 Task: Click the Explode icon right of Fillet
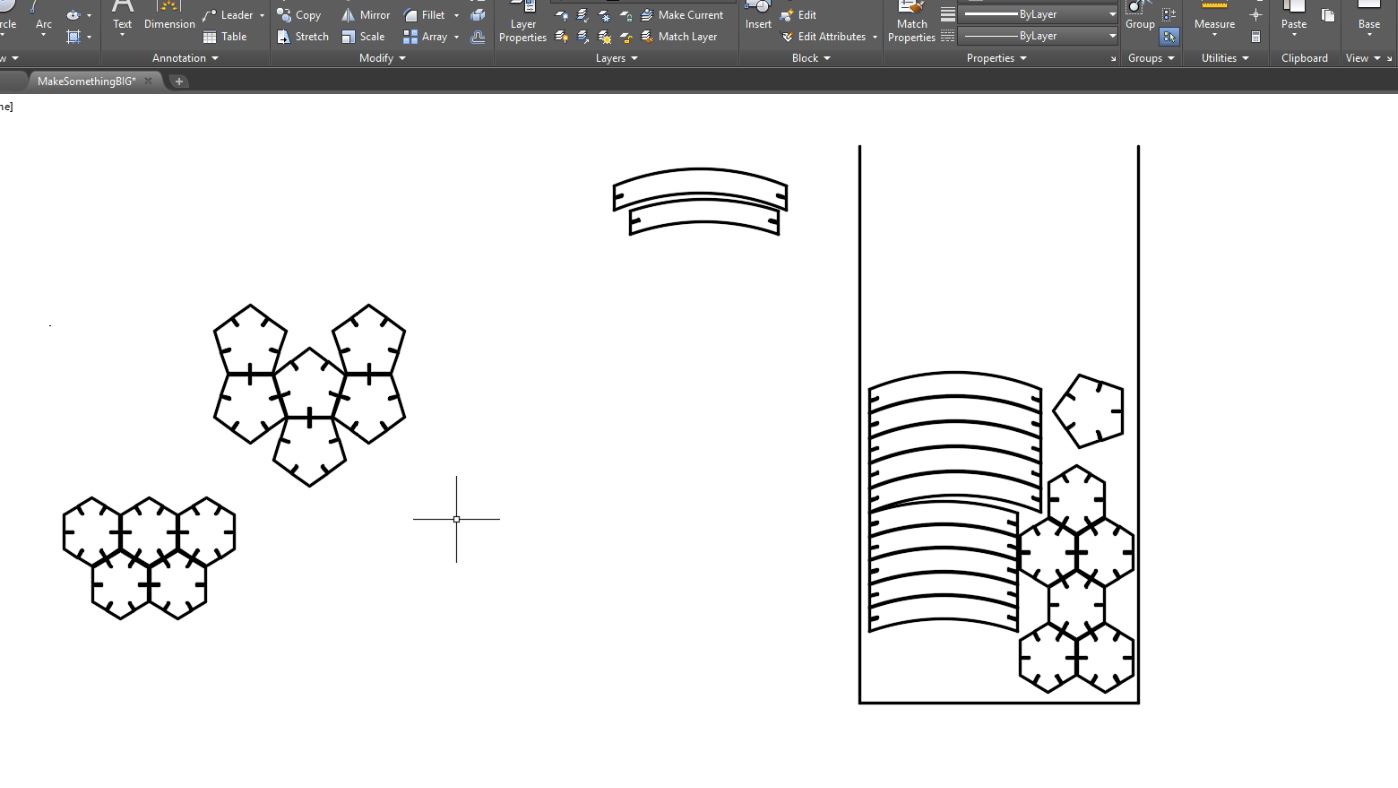click(478, 15)
